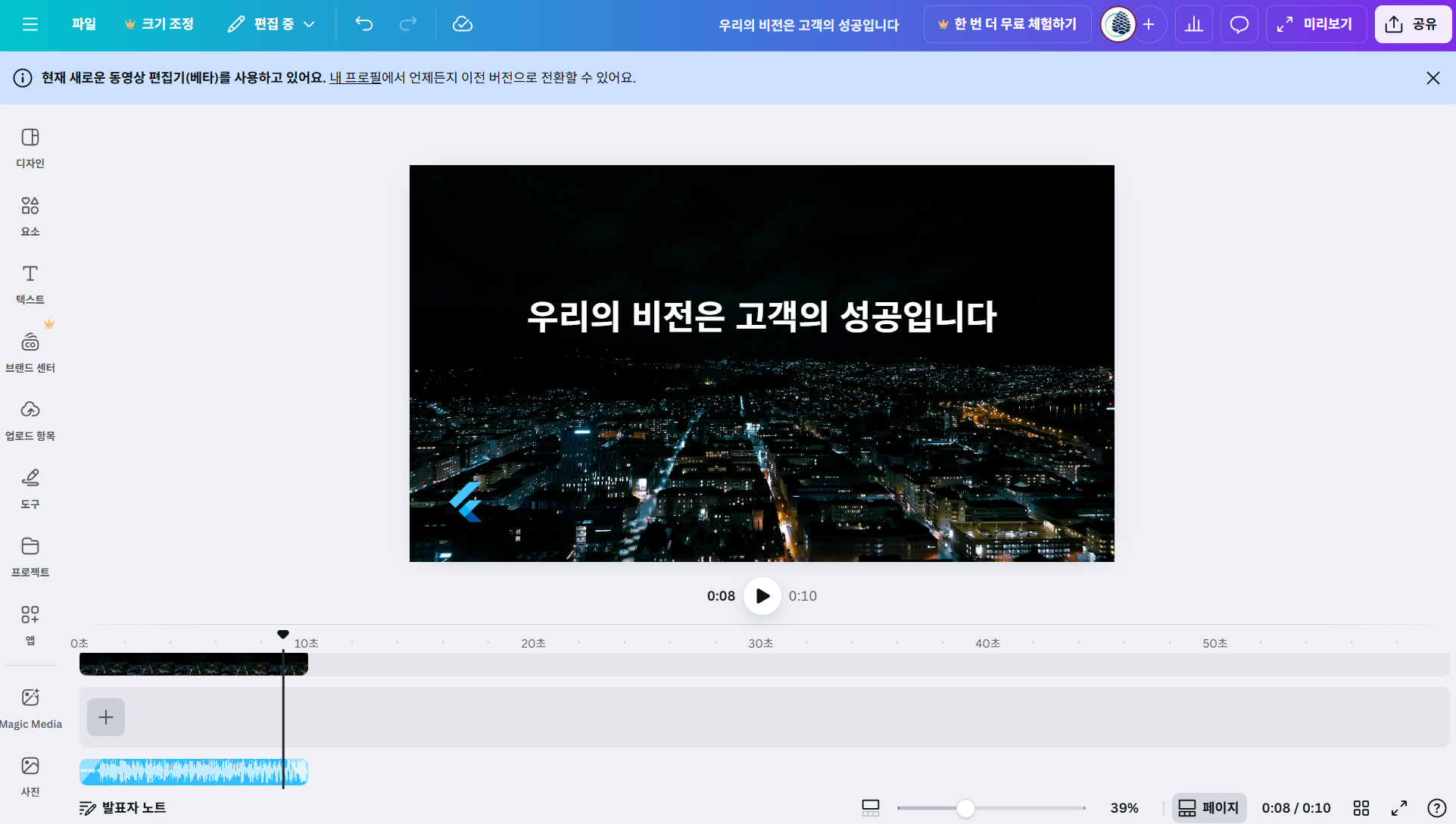
Task: Click the cloud save status icon
Action: coord(462,24)
